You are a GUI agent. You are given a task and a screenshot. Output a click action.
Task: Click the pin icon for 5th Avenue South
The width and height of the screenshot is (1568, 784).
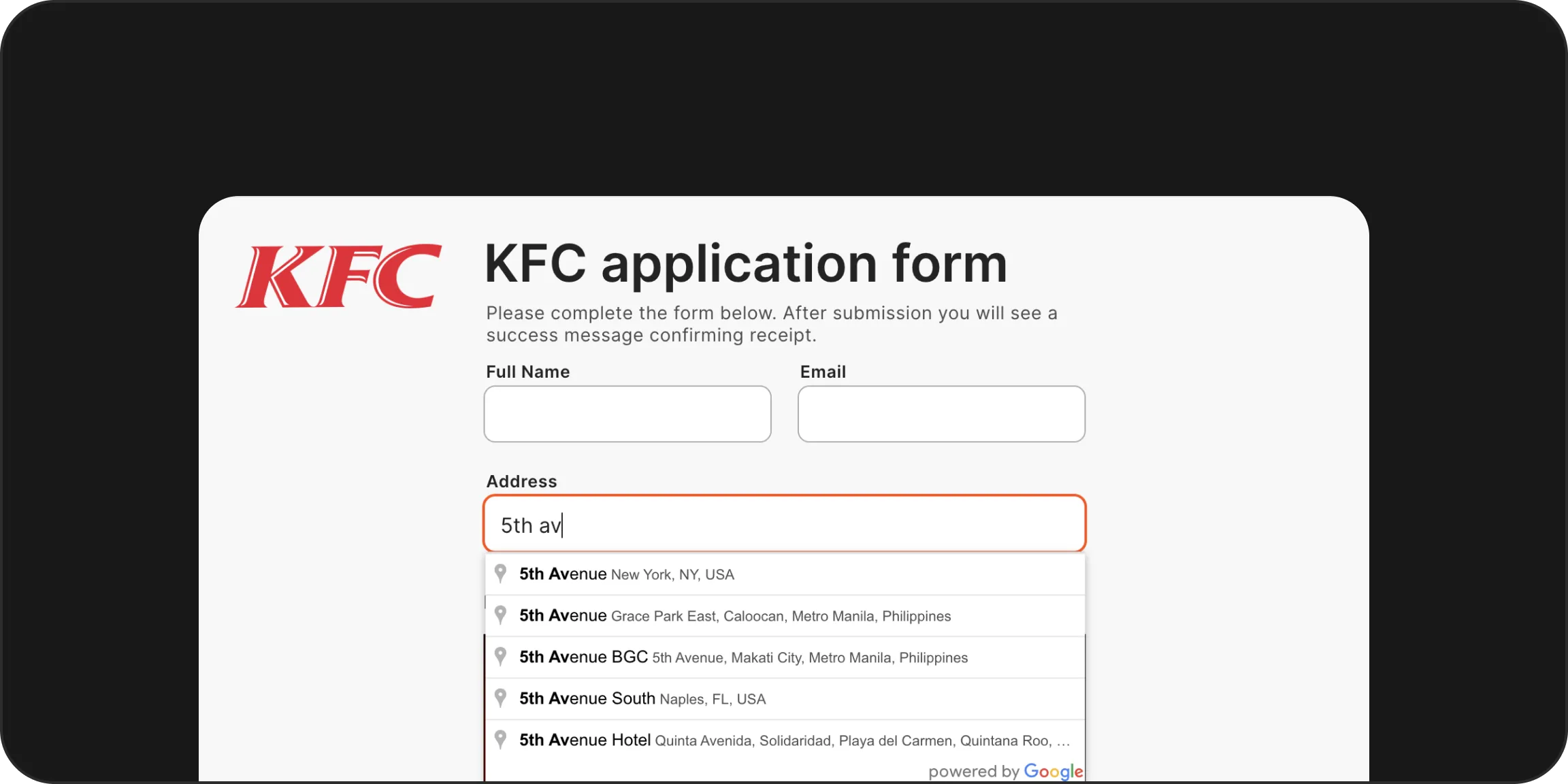coord(500,698)
